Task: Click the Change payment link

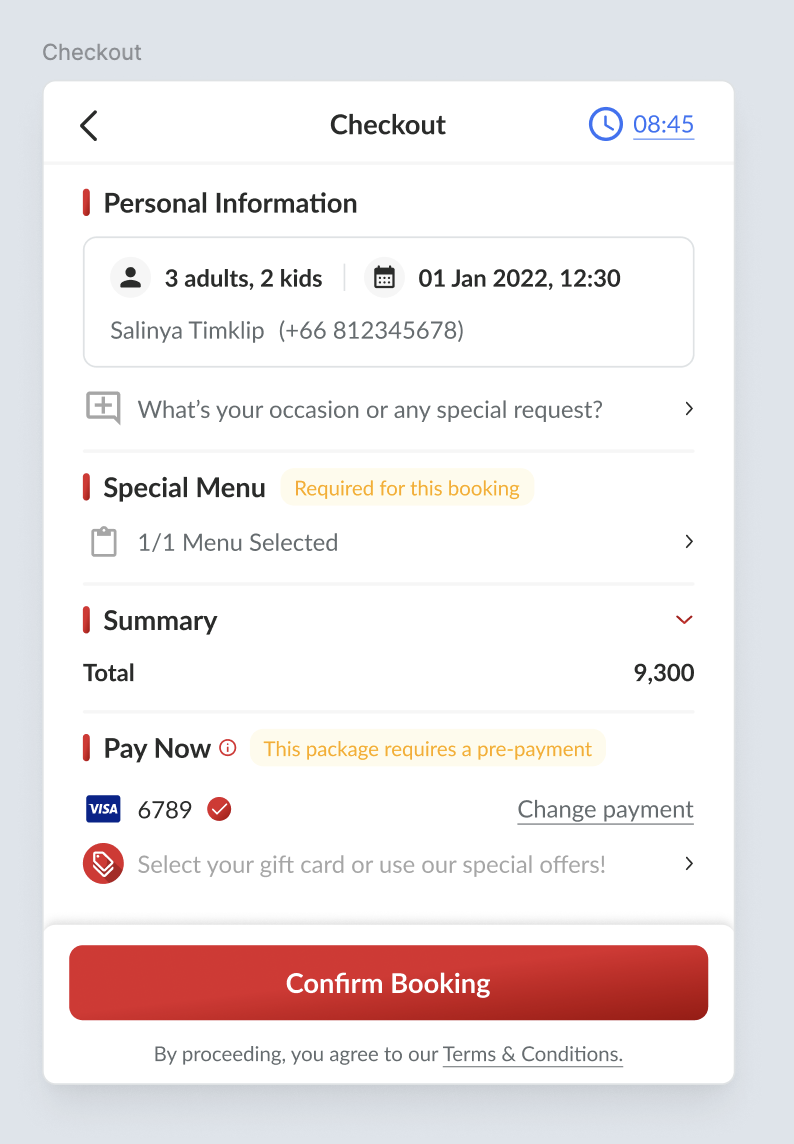Action: coord(605,809)
